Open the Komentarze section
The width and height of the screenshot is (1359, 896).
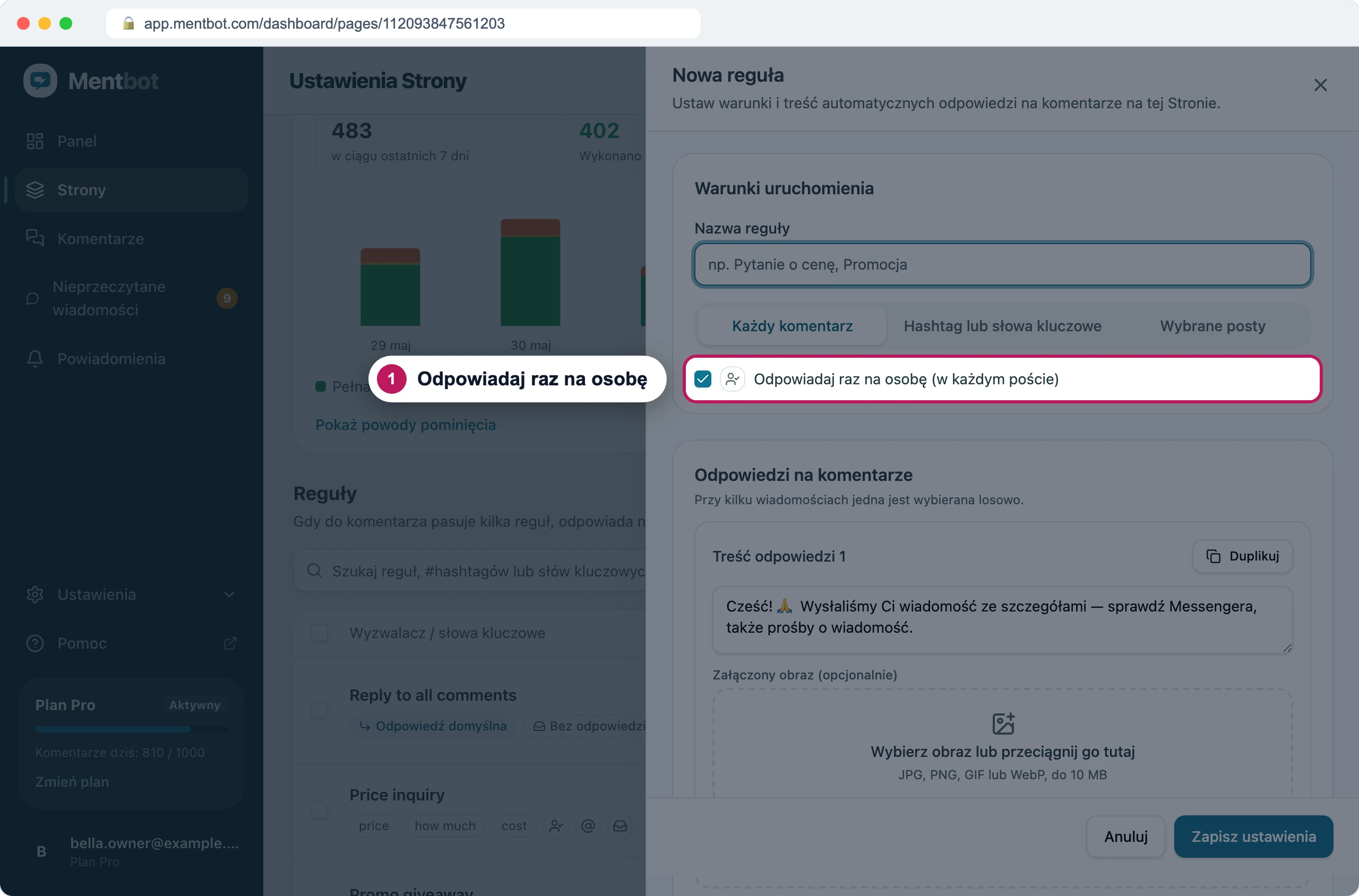[x=132, y=238]
